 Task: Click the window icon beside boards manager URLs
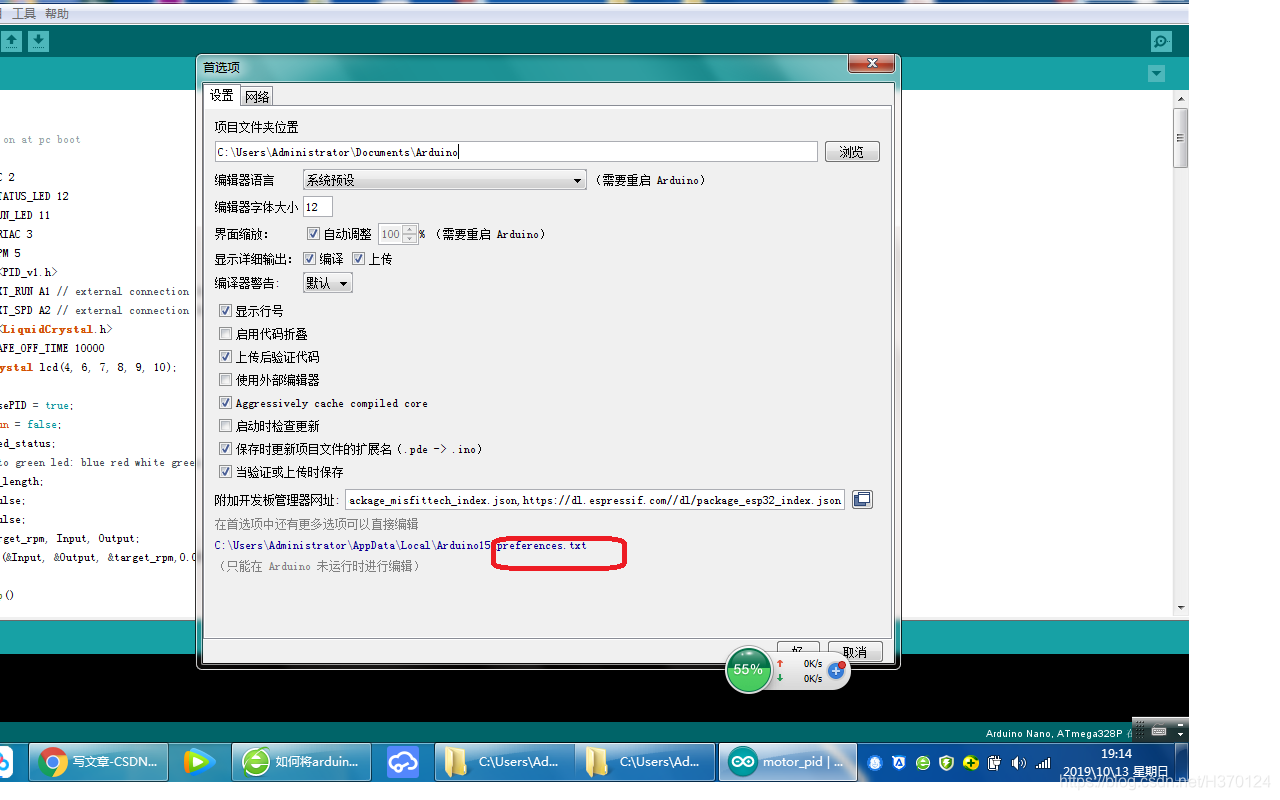tap(861, 499)
